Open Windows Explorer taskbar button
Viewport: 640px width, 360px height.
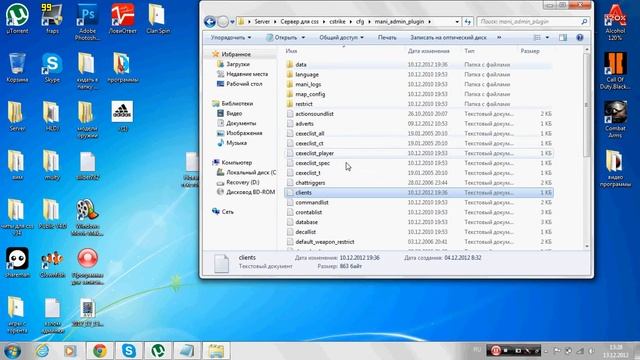tap(216, 351)
